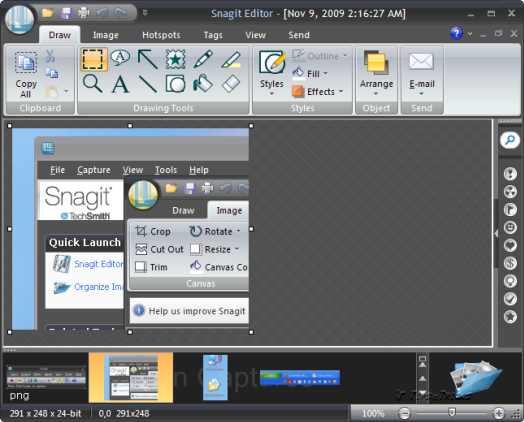Select the Arrow tool
The width and height of the screenshot is (524, 422).
(x=148, y=59)
